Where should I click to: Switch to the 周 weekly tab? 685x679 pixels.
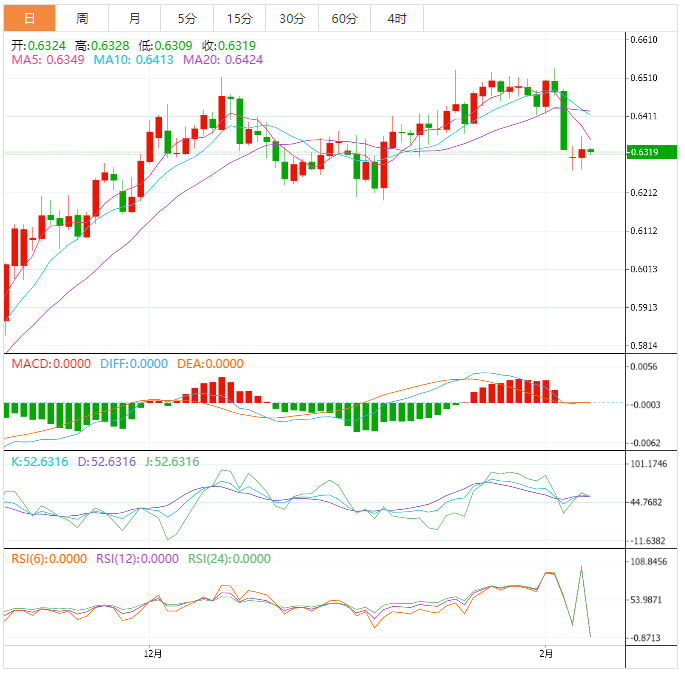[82, 18]
